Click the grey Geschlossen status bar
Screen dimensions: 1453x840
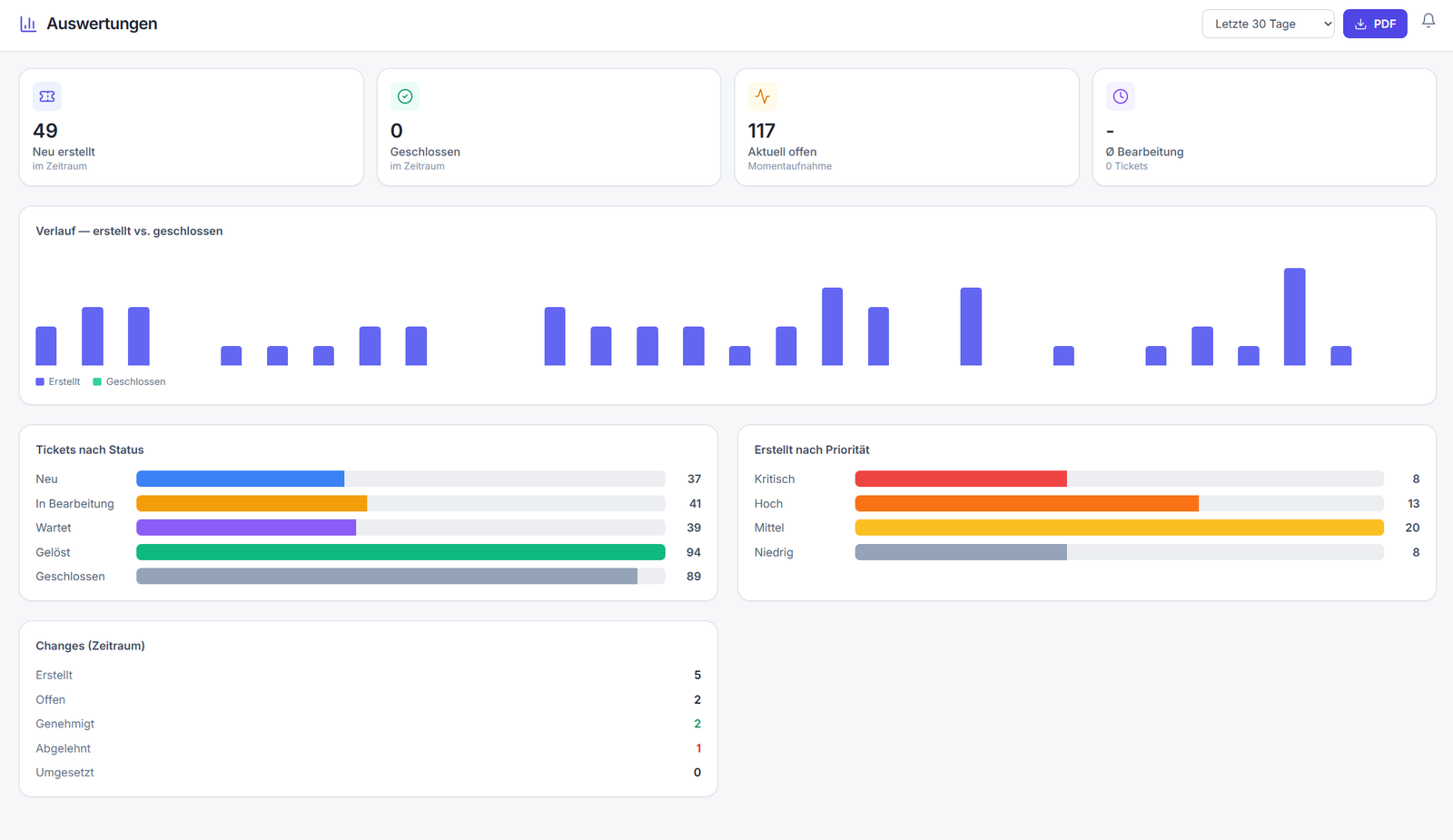click(387, 577)
